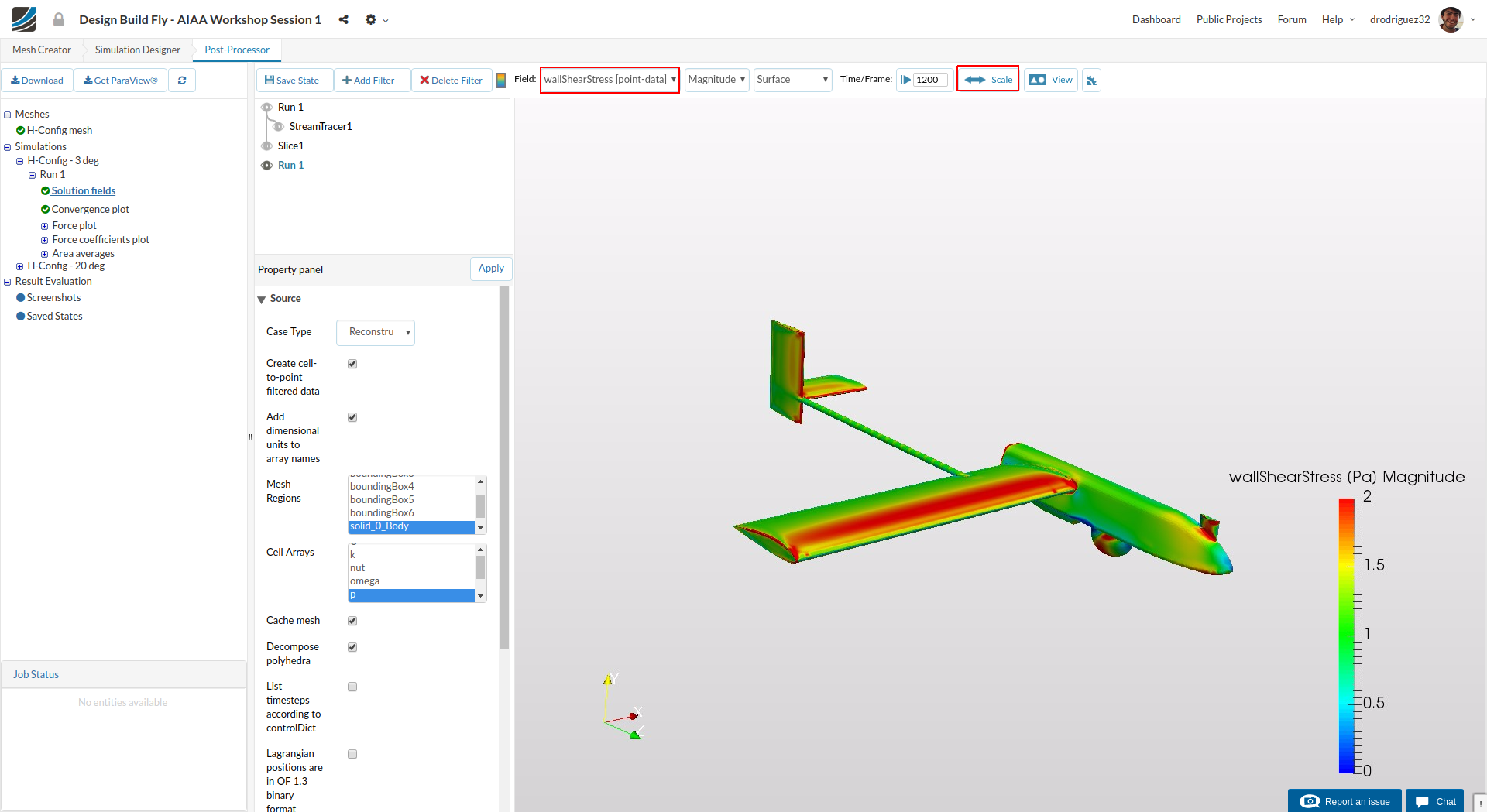The height and width of the screenshot is (812, 1487).
Task: Open the View options button
Action: coord(1051,80)
